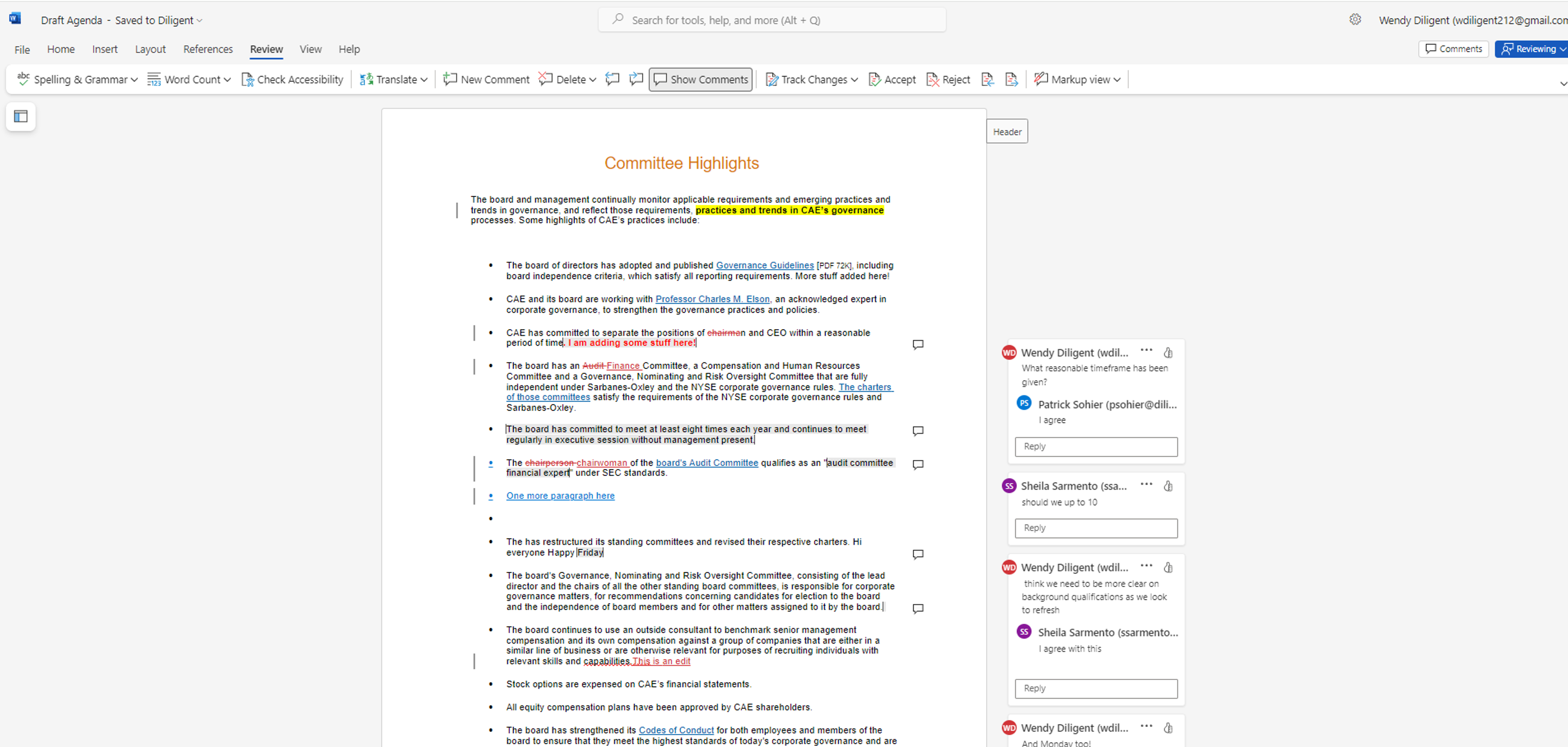The width and height of the screenshot is (1568, 747).
Task: Expand the Delete comment dropdown
Action: (x=592, y=80)
